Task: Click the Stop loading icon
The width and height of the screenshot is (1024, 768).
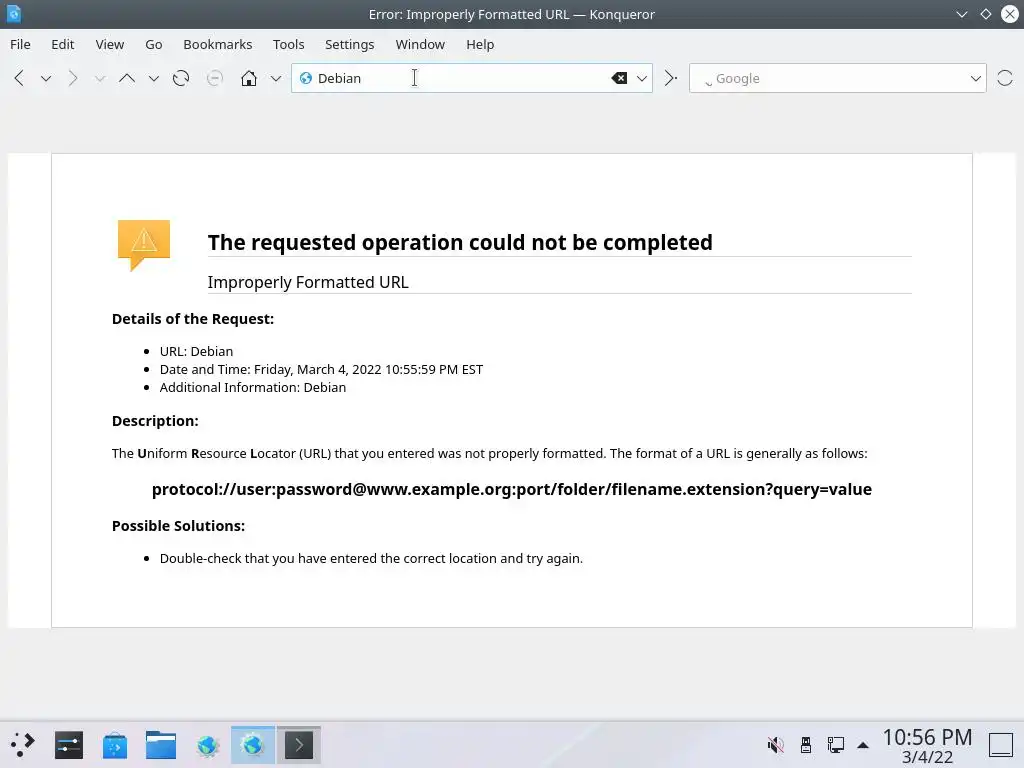Action: coord(215,78)
